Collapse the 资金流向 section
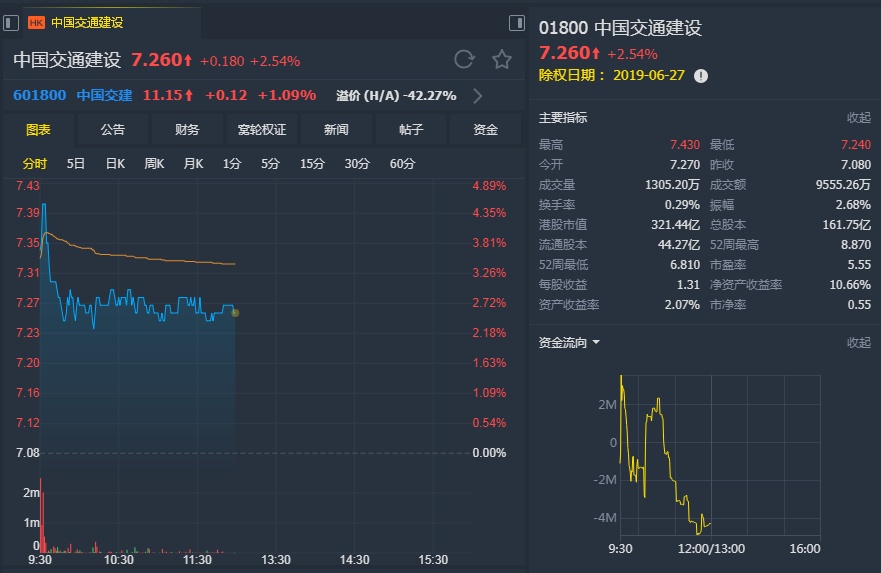Image resolution: width=881 pixels, height=573 pixels. pos(858,342)
